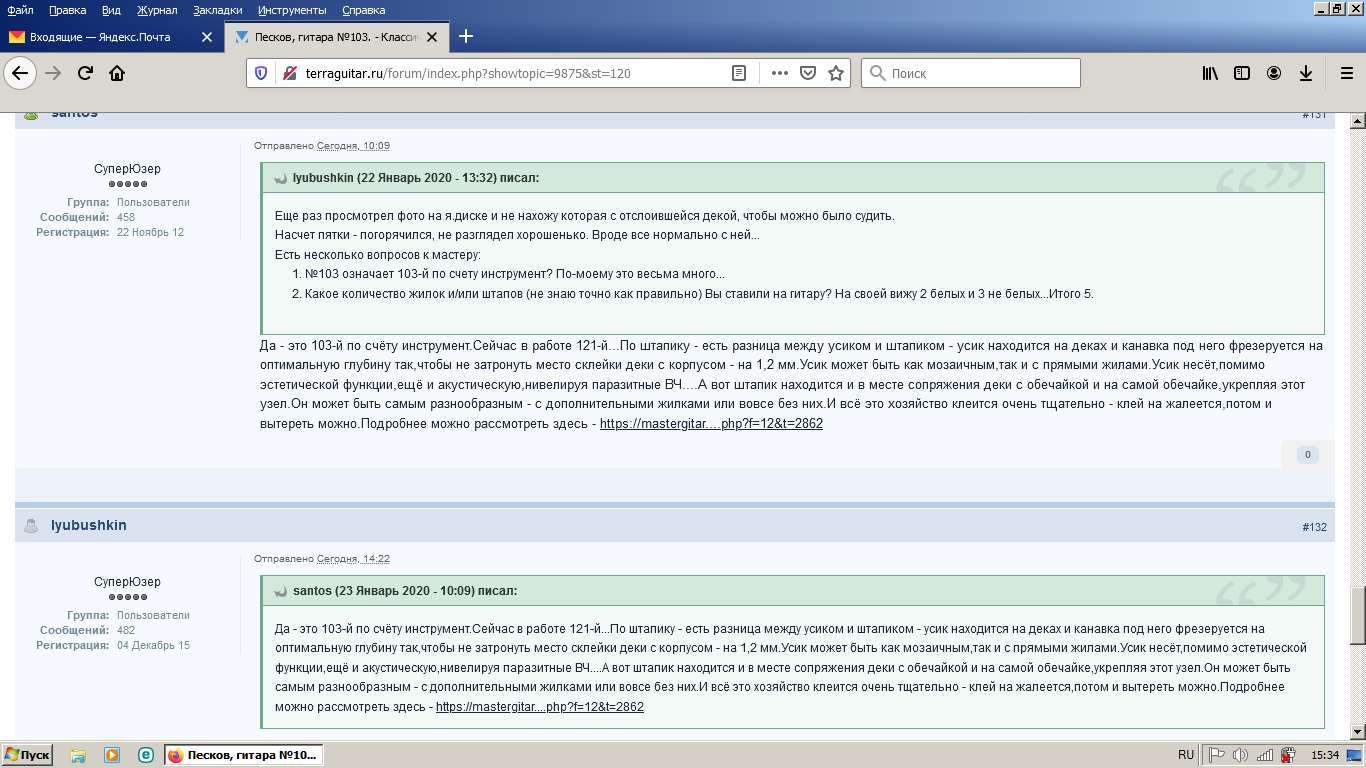Screen dimensions: 1366x768
Task: Open the Firefox account menu
Action: (x=1274, y=73)
